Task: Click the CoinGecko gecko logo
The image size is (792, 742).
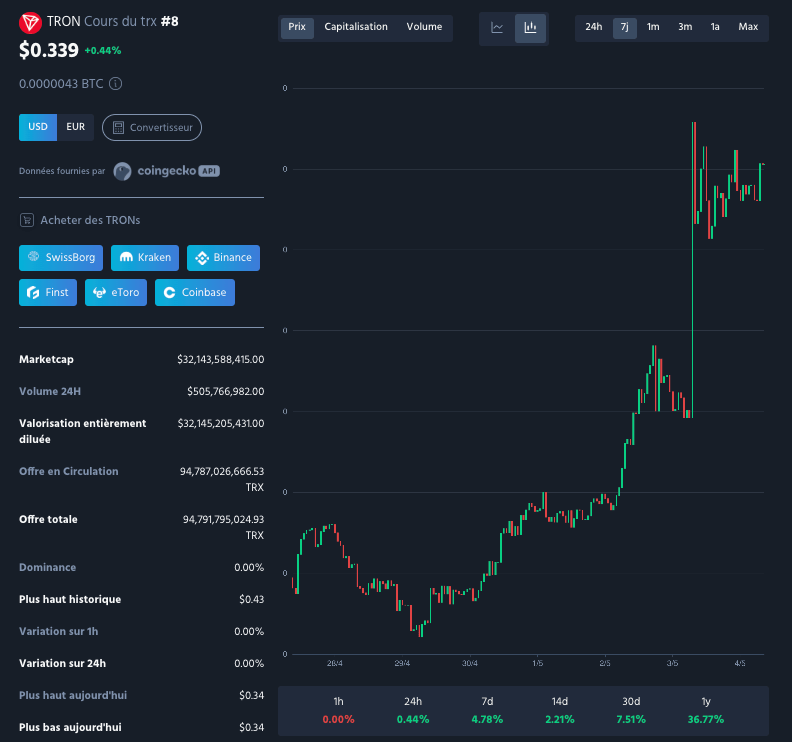Action: (x=122, y=171)
